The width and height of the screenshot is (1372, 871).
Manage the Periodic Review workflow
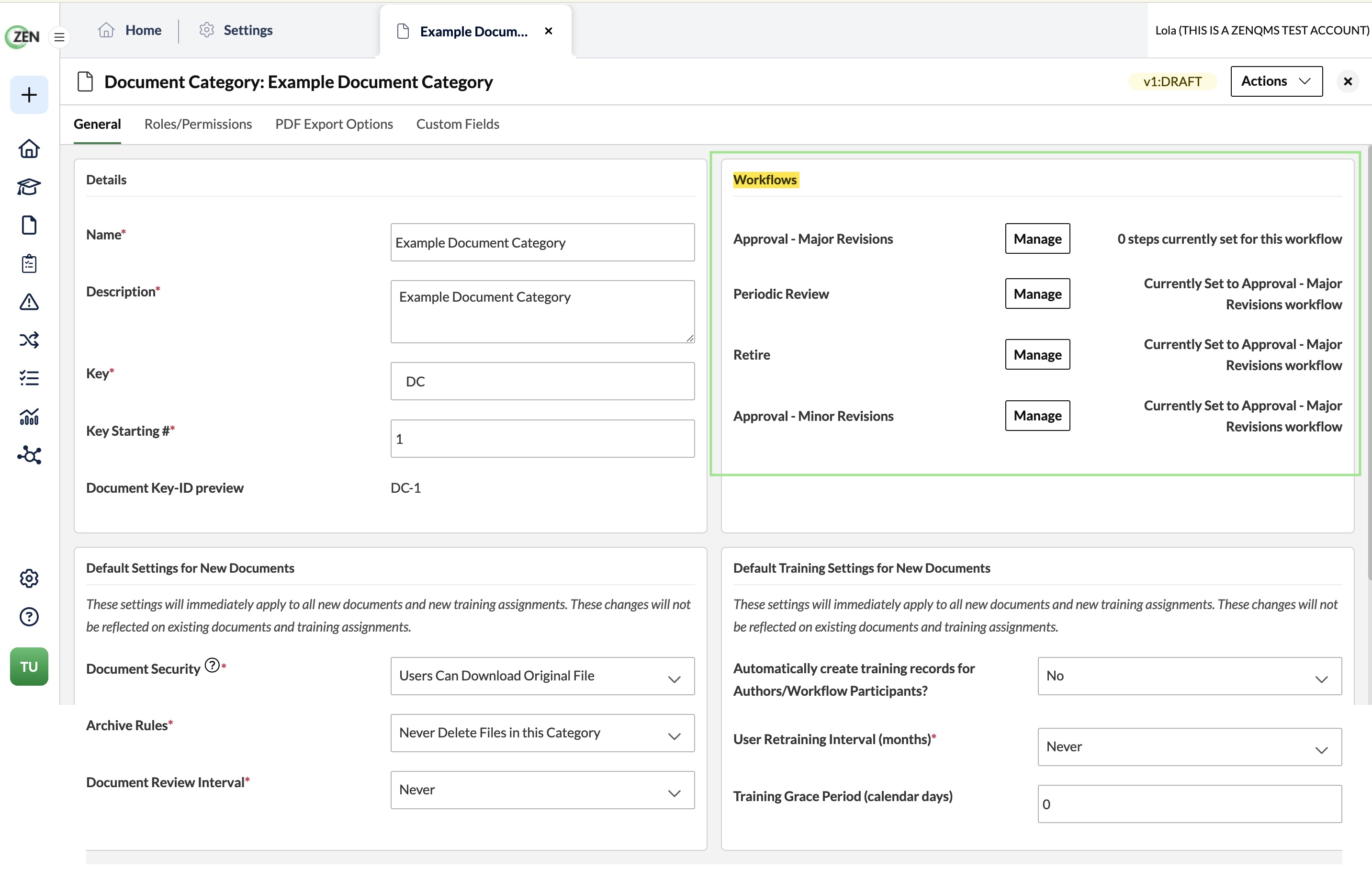1037,294
